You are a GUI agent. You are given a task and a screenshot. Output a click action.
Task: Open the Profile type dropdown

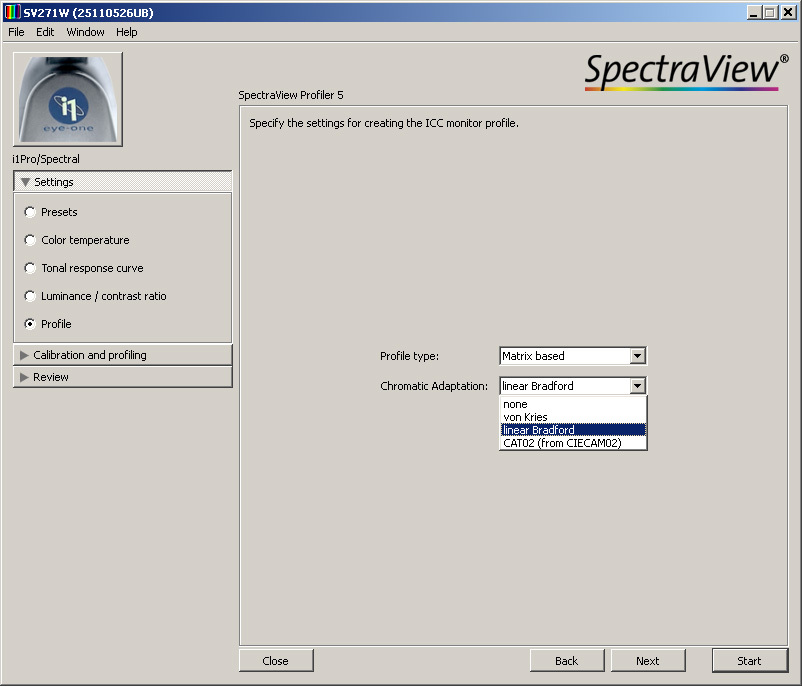[573, 356]
